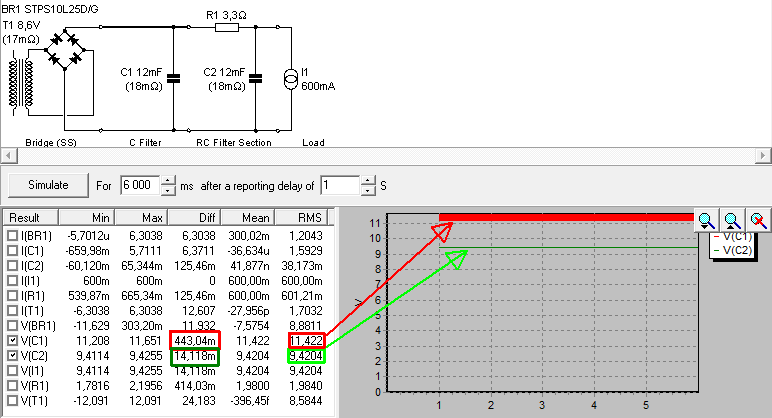The width and height of the screenshot is (772, 418).
Task: Click V(C2) legend entry in graph
Action: pyautogui.click(x=733, y=250)
